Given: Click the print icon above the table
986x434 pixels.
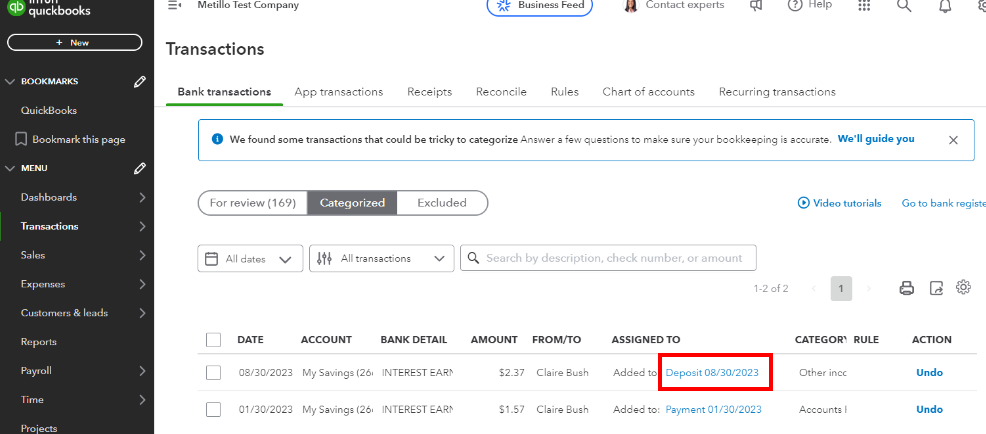Looking at the screenshot, I should point(907,288).
